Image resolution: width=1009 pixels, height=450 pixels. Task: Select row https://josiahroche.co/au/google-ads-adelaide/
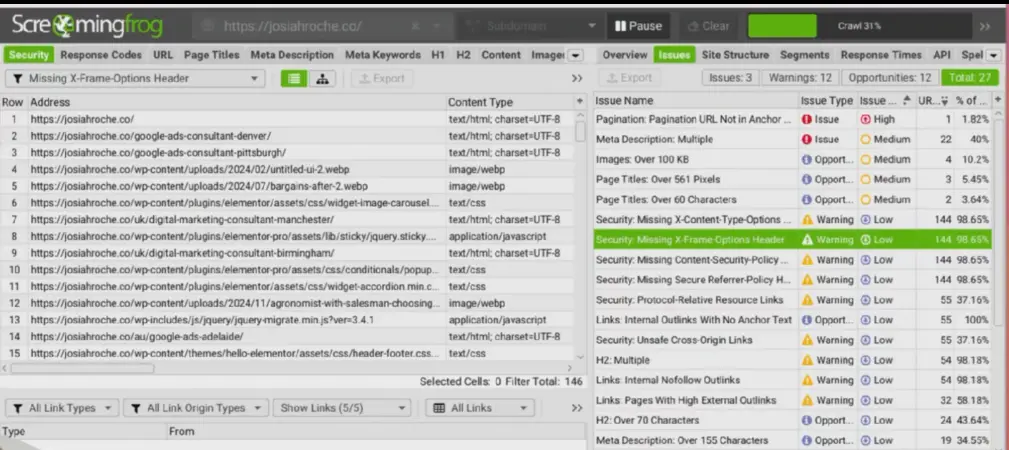(287, 336)
